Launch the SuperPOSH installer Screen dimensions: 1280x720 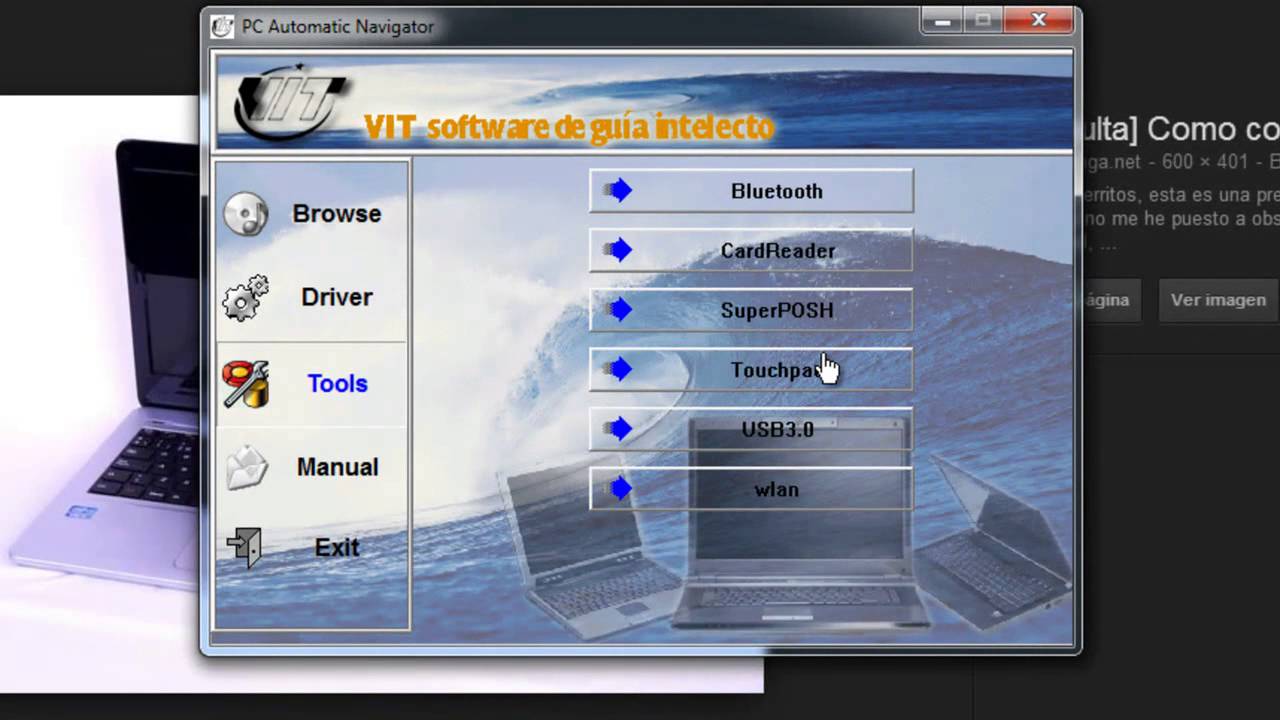(751, 310)
